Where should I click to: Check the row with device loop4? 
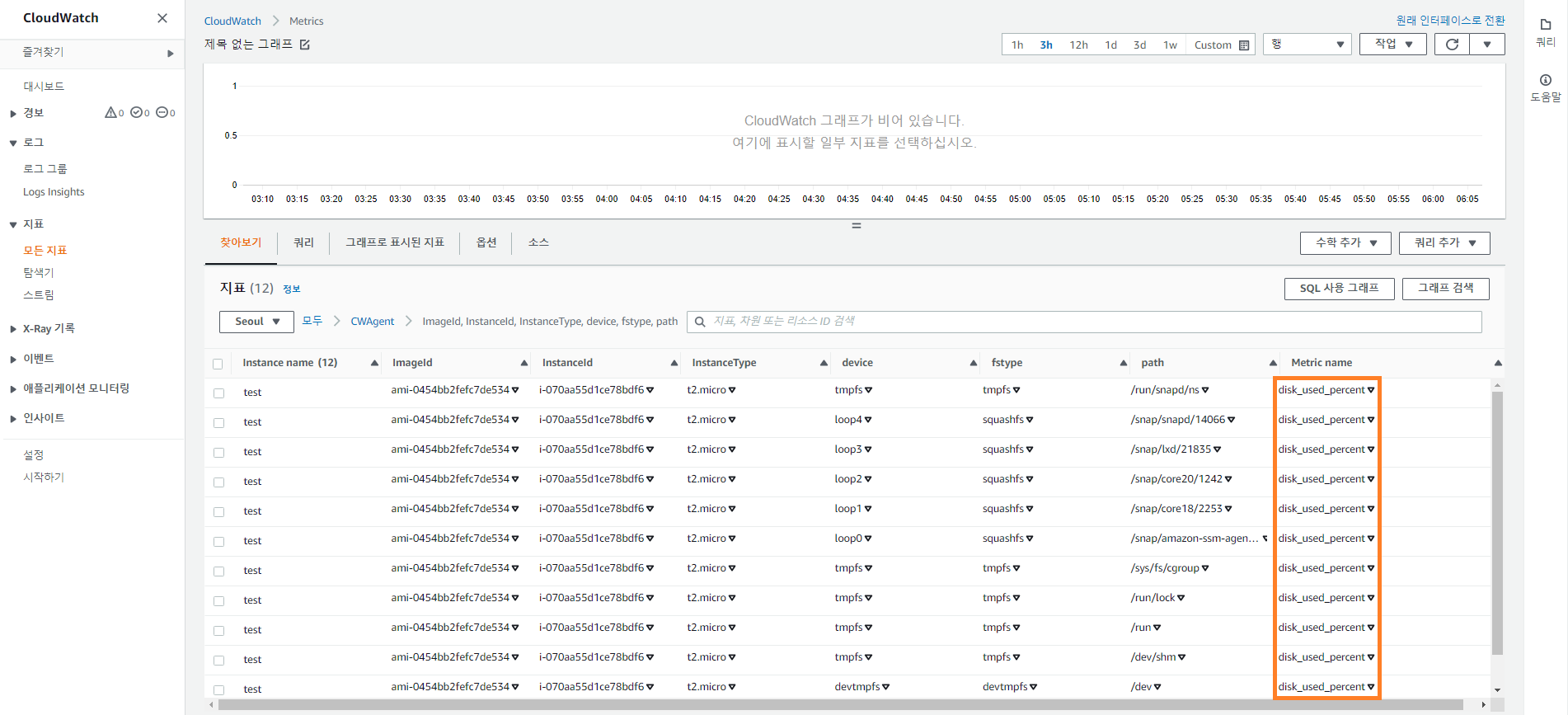coord(218,423)
